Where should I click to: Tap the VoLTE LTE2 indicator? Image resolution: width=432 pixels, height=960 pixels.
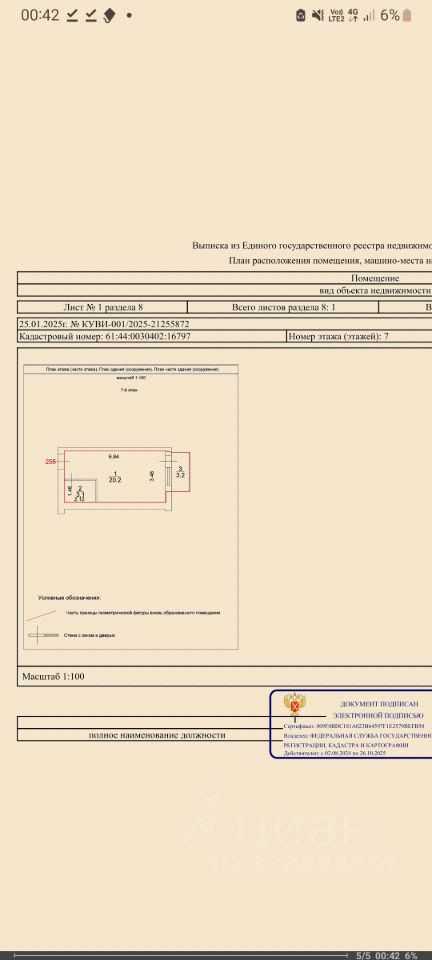[x=337, y=15]
